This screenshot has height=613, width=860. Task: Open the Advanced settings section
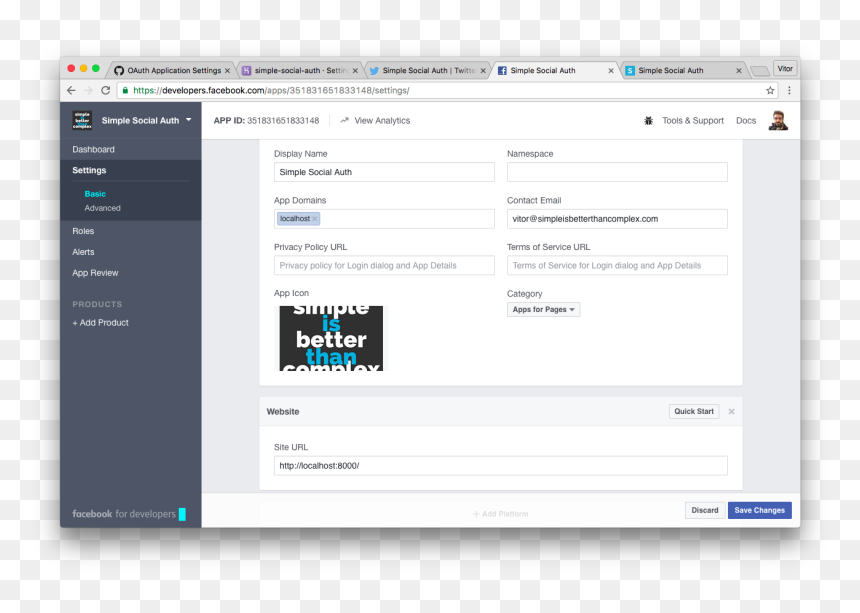click(x=103, y=208)
